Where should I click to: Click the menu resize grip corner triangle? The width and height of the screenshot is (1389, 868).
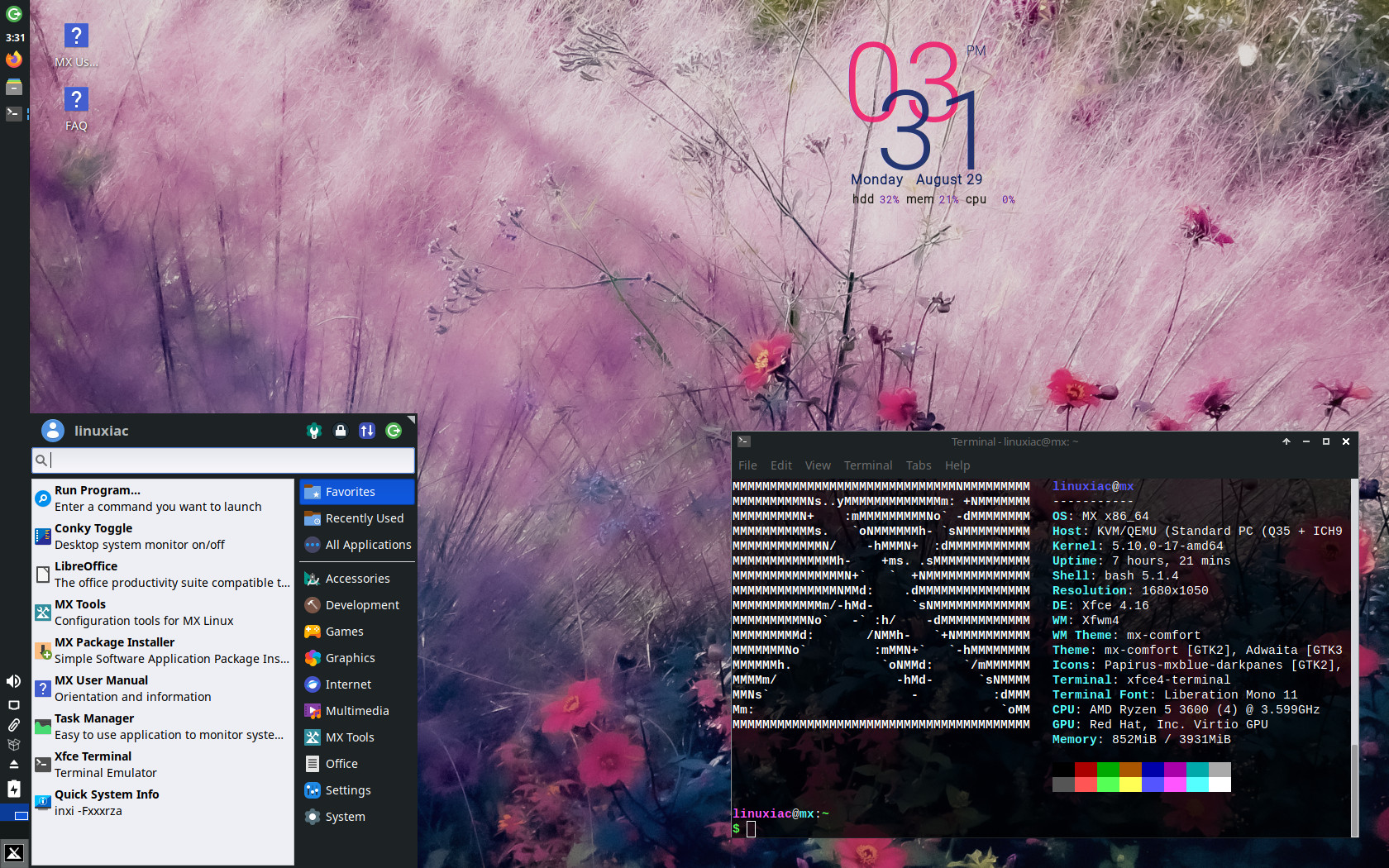click(x=412, y=419)
